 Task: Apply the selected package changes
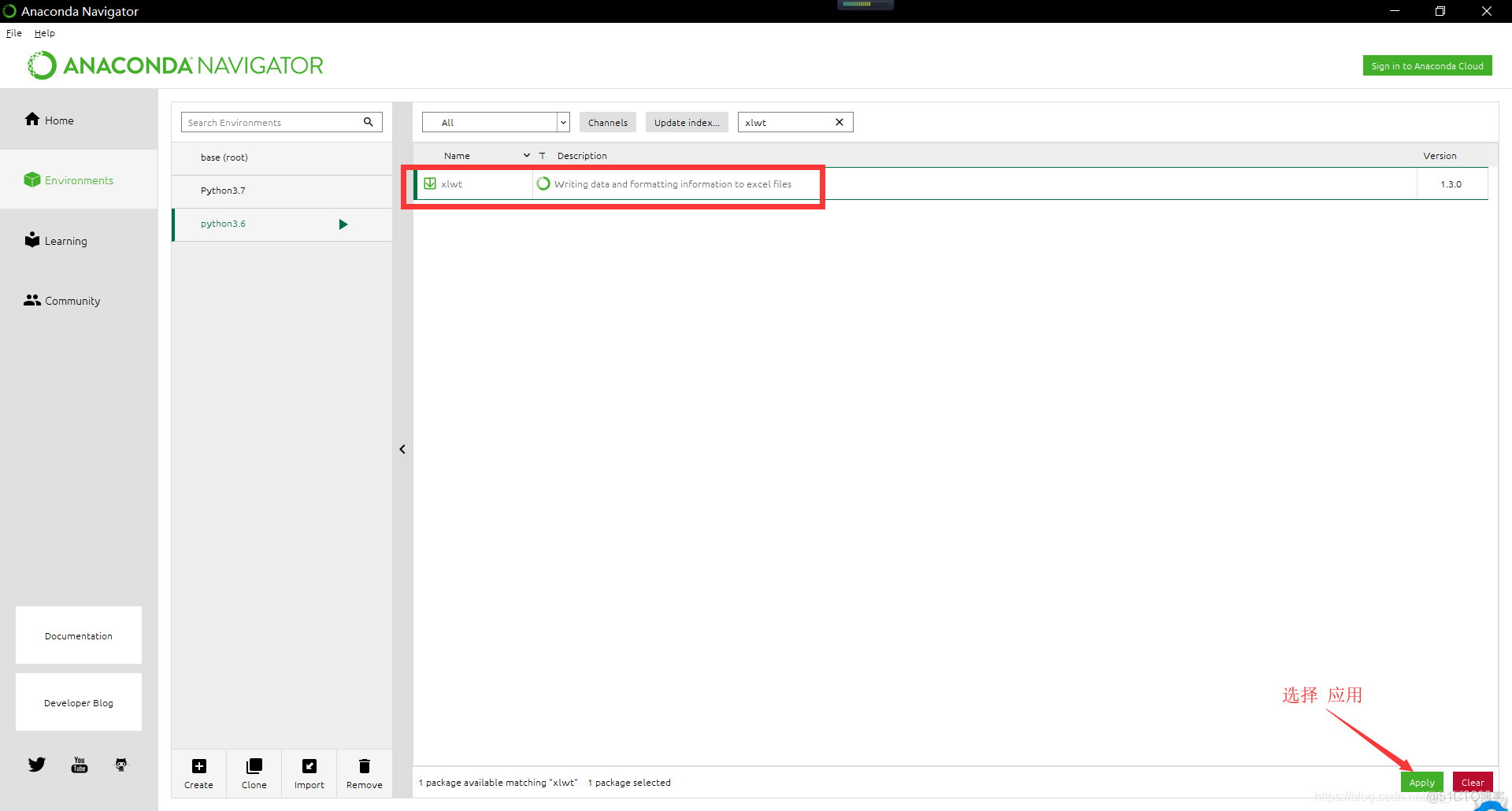click(1422, 782)
